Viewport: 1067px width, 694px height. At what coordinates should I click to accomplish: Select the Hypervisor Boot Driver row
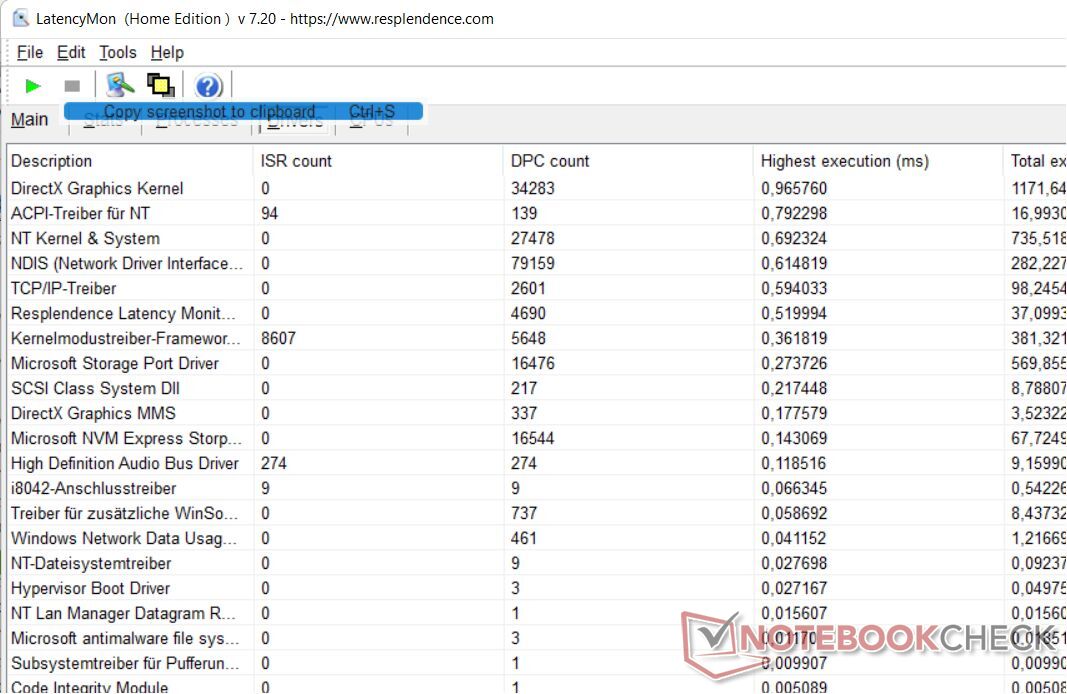coord(536,589)
